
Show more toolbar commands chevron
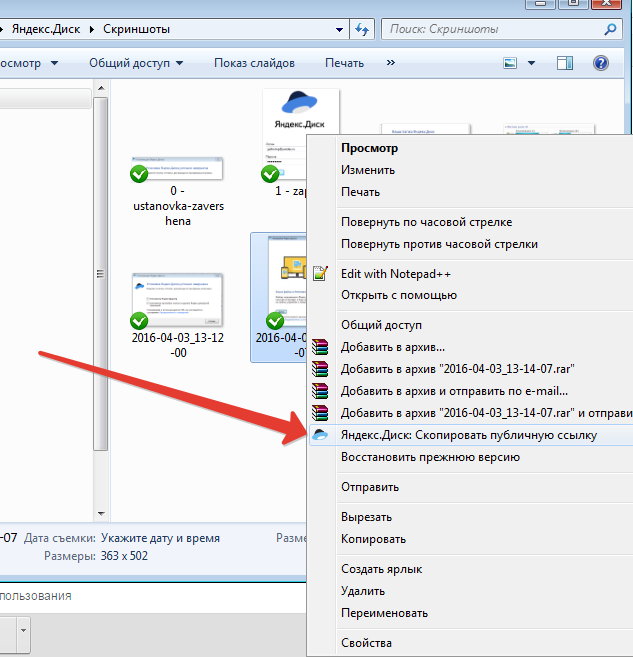click(x=390, y=63)
